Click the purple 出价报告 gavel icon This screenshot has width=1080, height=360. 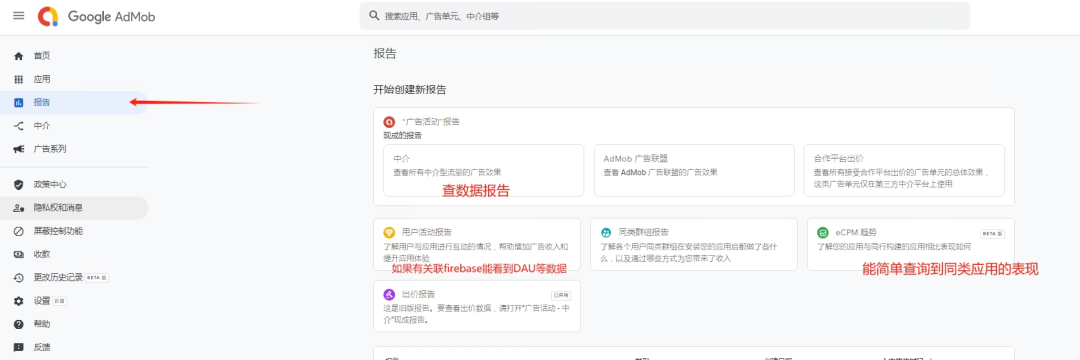pos(389,295)
